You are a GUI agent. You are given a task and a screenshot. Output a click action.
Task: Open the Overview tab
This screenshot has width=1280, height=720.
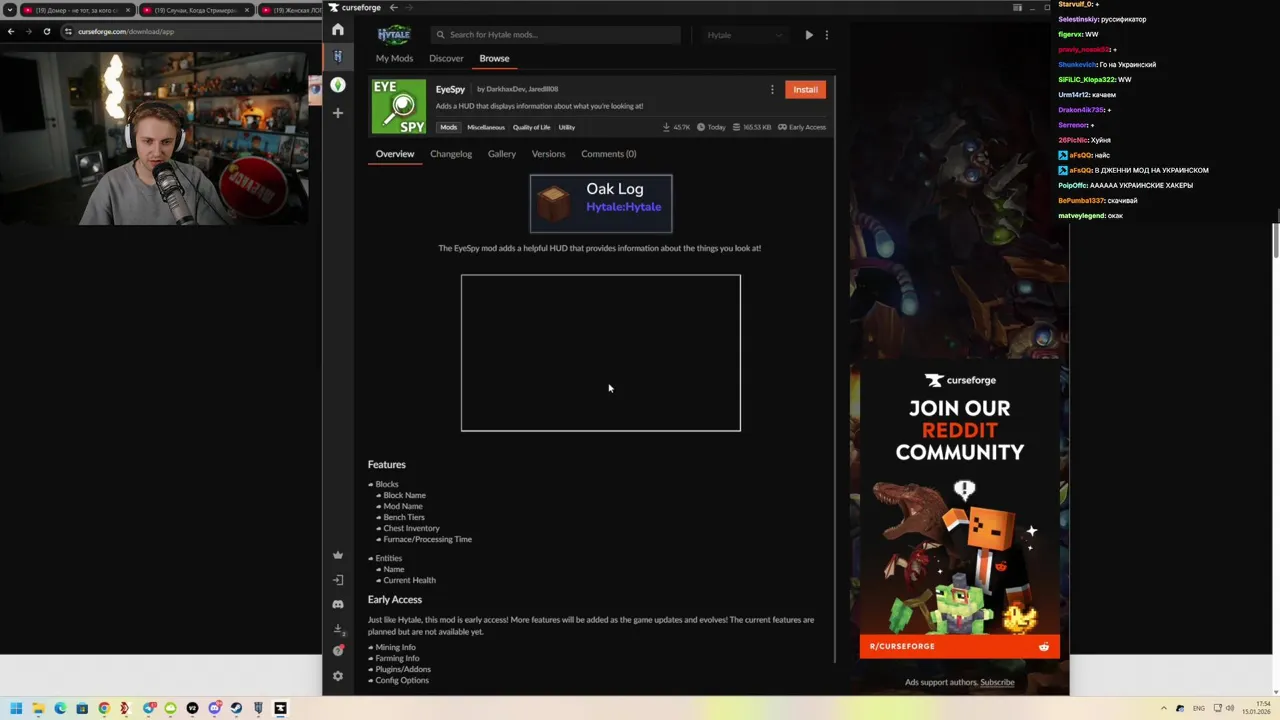(x=395, y=154)
